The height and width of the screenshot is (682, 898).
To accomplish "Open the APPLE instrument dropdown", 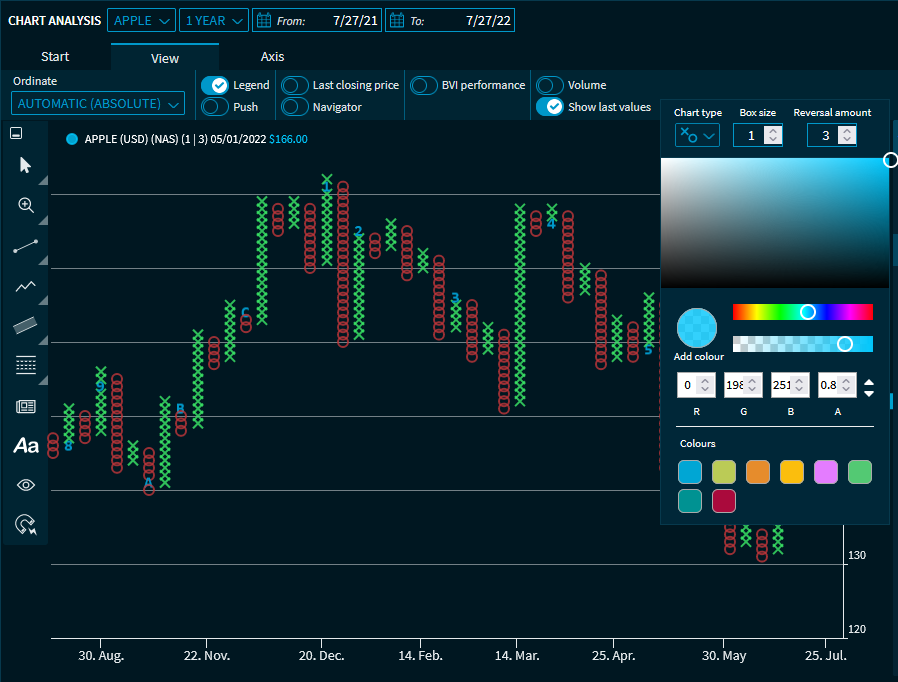I will coord(141,20).
